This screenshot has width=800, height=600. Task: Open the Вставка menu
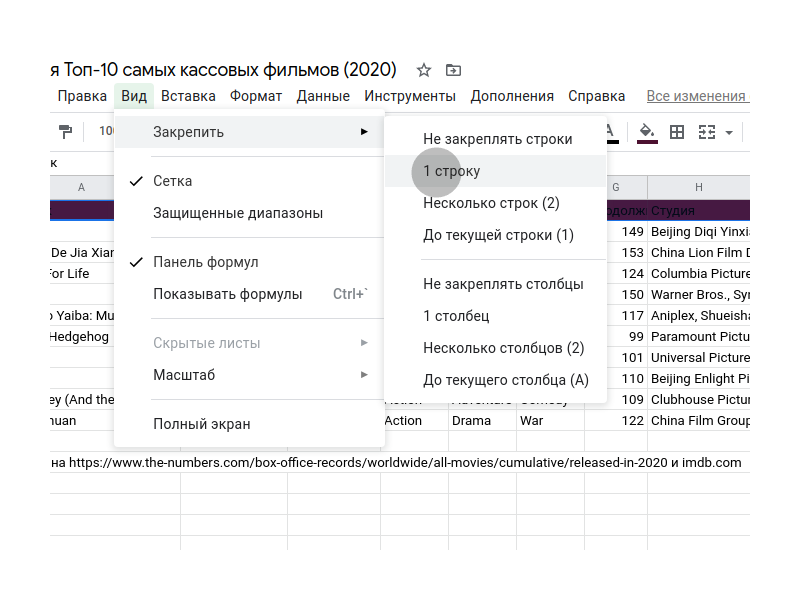coord(188,96)
